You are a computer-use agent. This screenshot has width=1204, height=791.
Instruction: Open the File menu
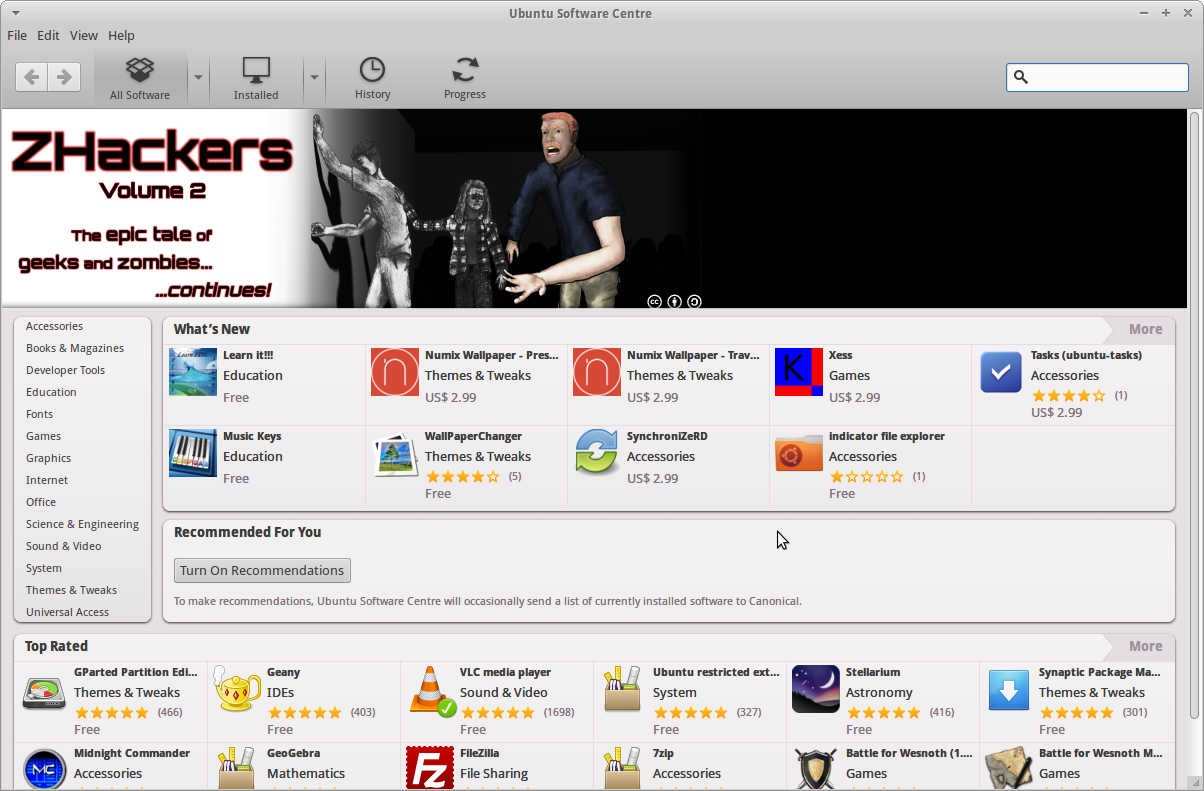pyautogui.click(x=17, y=35)
